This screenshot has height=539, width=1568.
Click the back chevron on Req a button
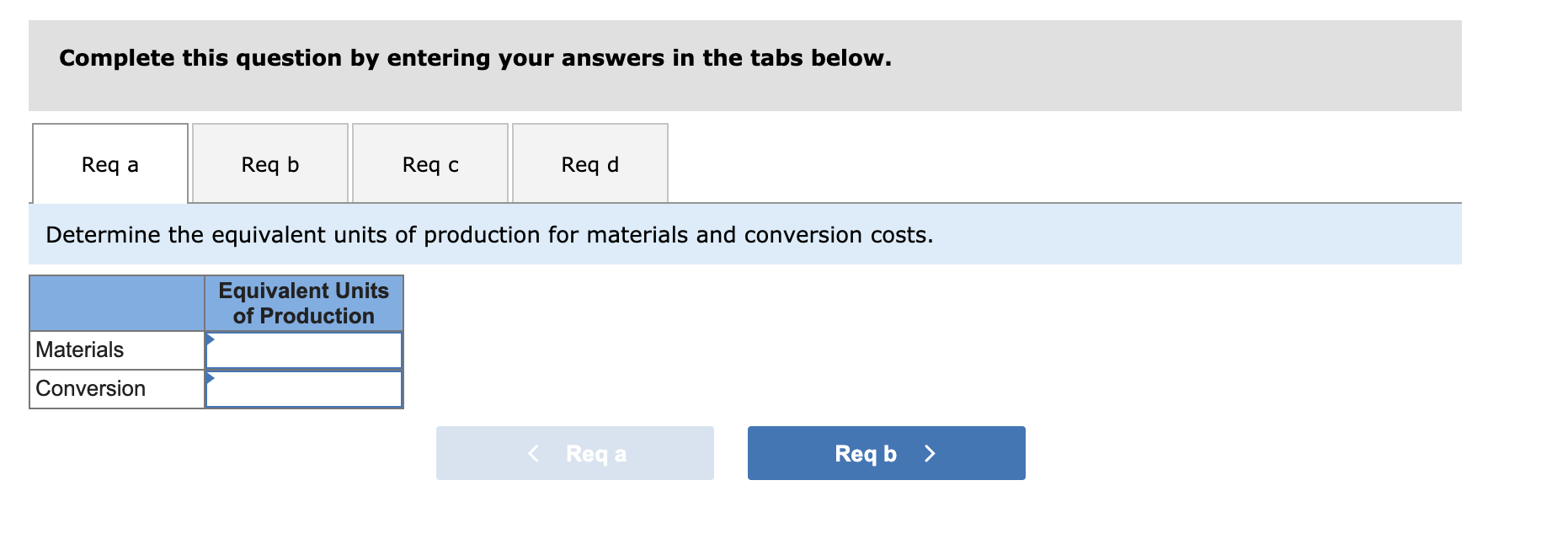pyautogui.click(x=533, y=453)
